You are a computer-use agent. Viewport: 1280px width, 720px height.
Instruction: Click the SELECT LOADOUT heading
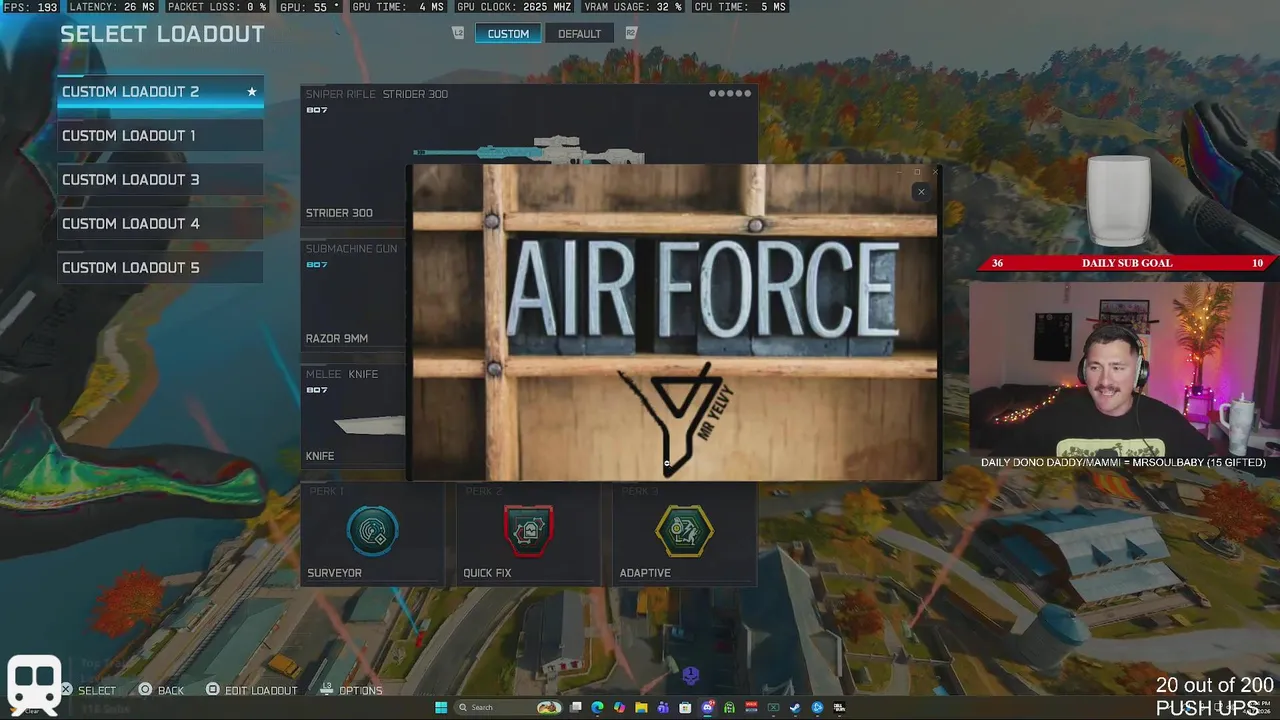(162, 34)
